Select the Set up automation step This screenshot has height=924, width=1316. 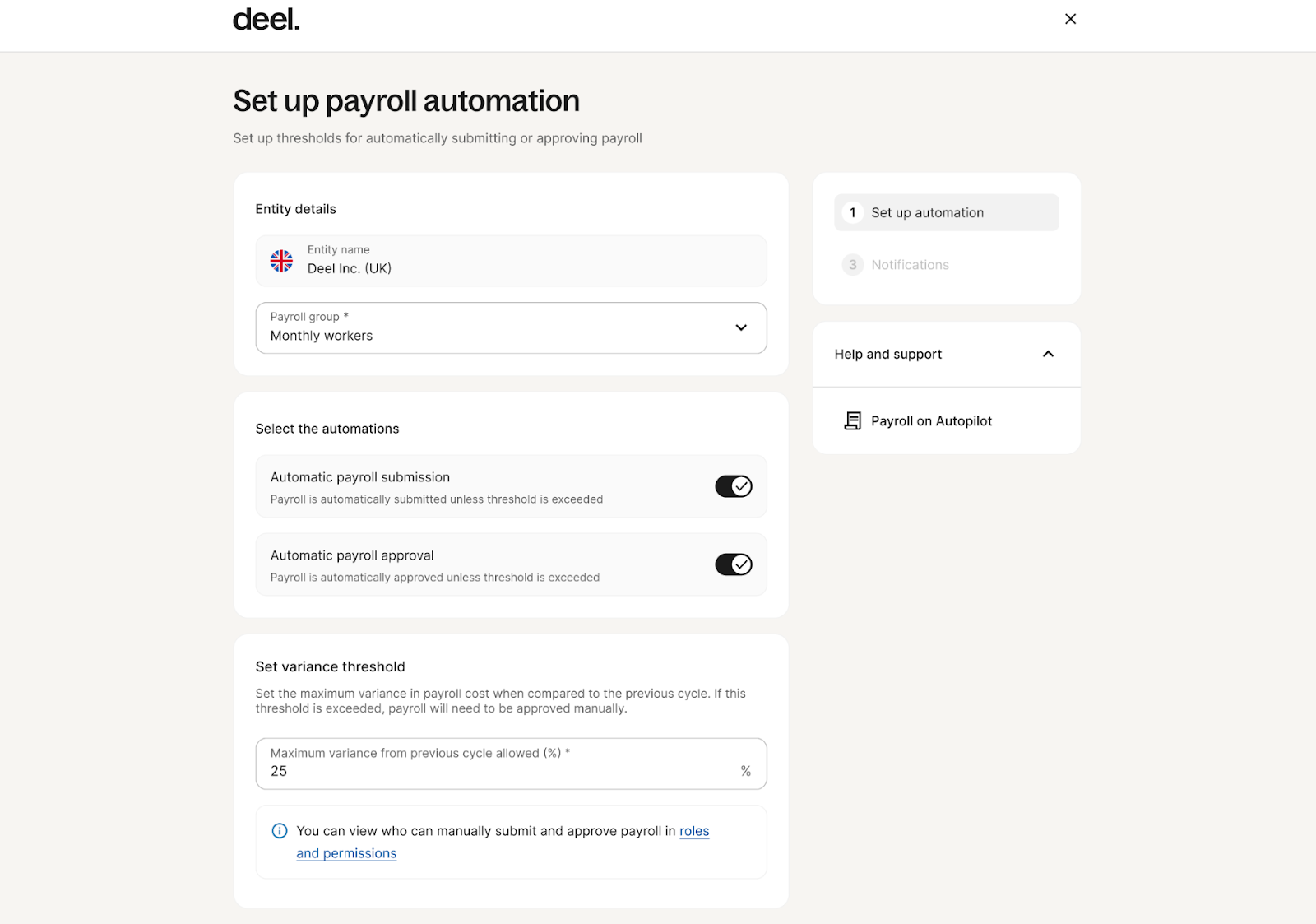pyautogui.click(x=927, y=213)
